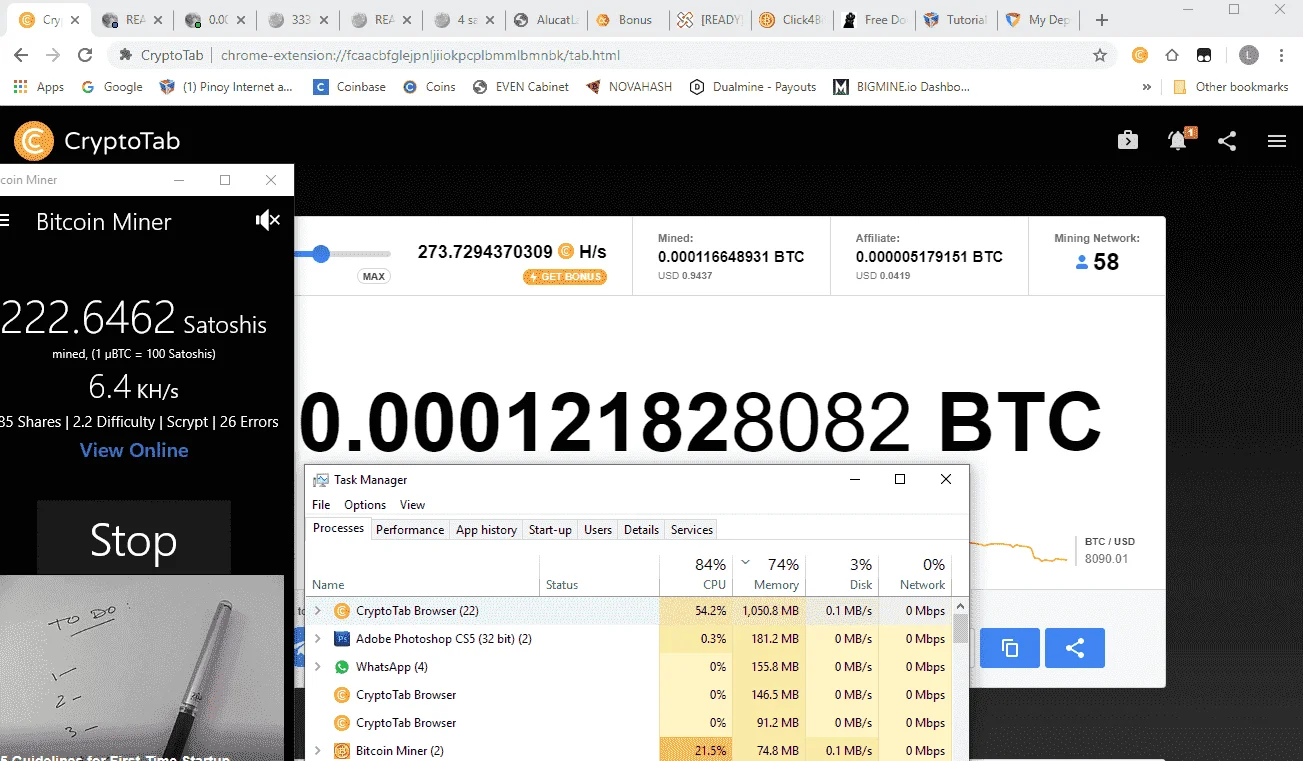Sort processes by CPU column

pyautogui.click(x=696, y=573)
